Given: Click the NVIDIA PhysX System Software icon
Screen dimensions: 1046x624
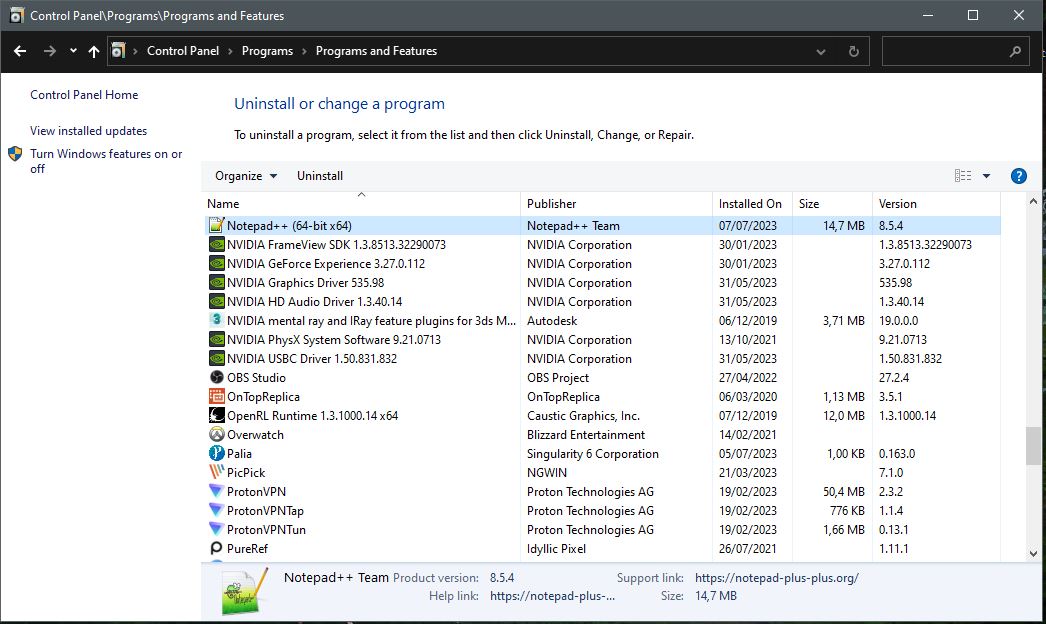Looking at the screenshot, I should pos(217,340).
